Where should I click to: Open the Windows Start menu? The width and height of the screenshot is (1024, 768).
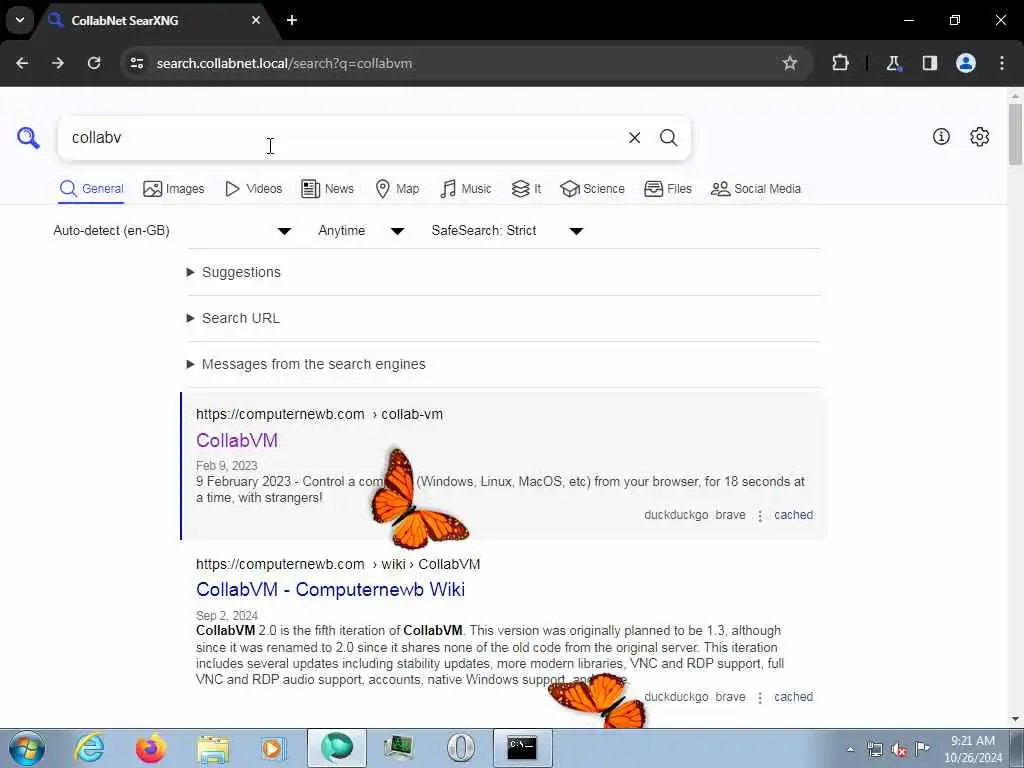click(x=27, y=748)
